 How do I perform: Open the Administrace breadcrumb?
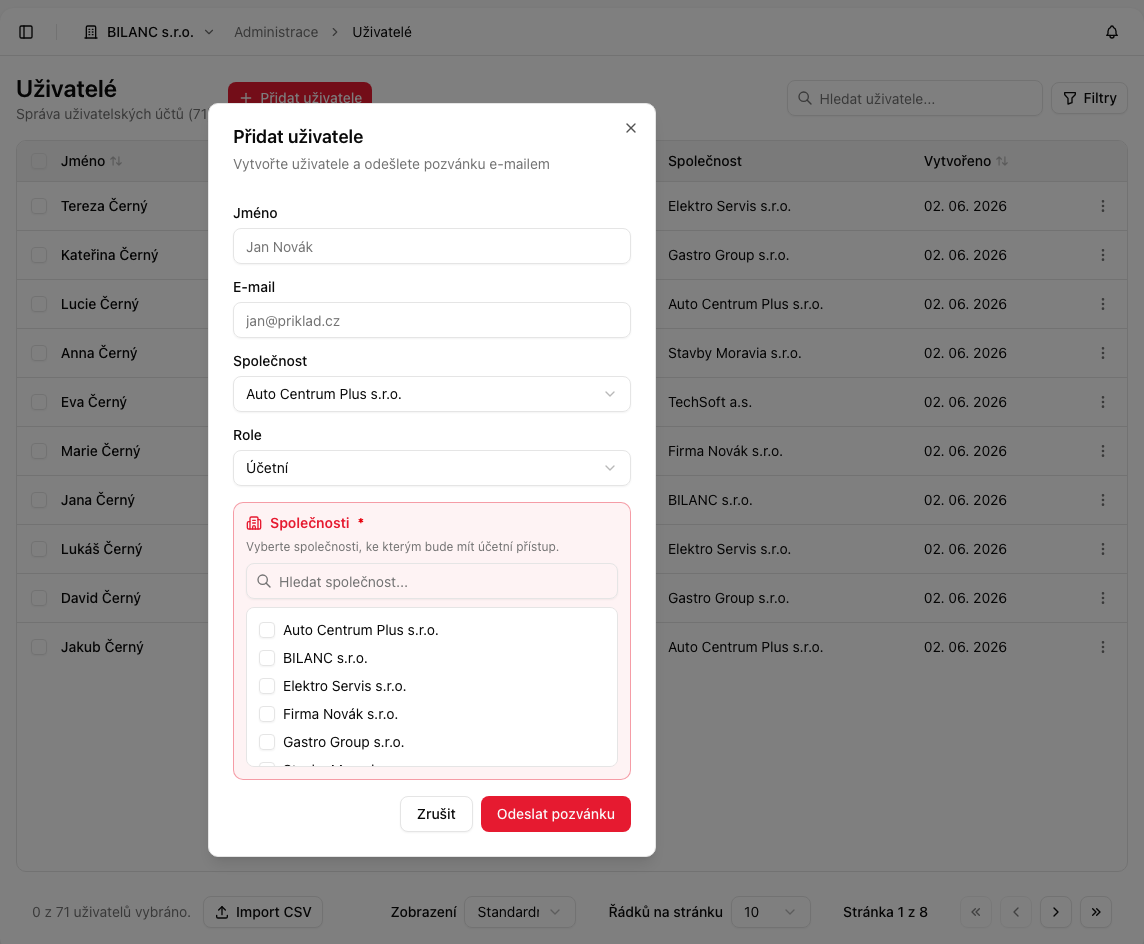tap(276, 32)
